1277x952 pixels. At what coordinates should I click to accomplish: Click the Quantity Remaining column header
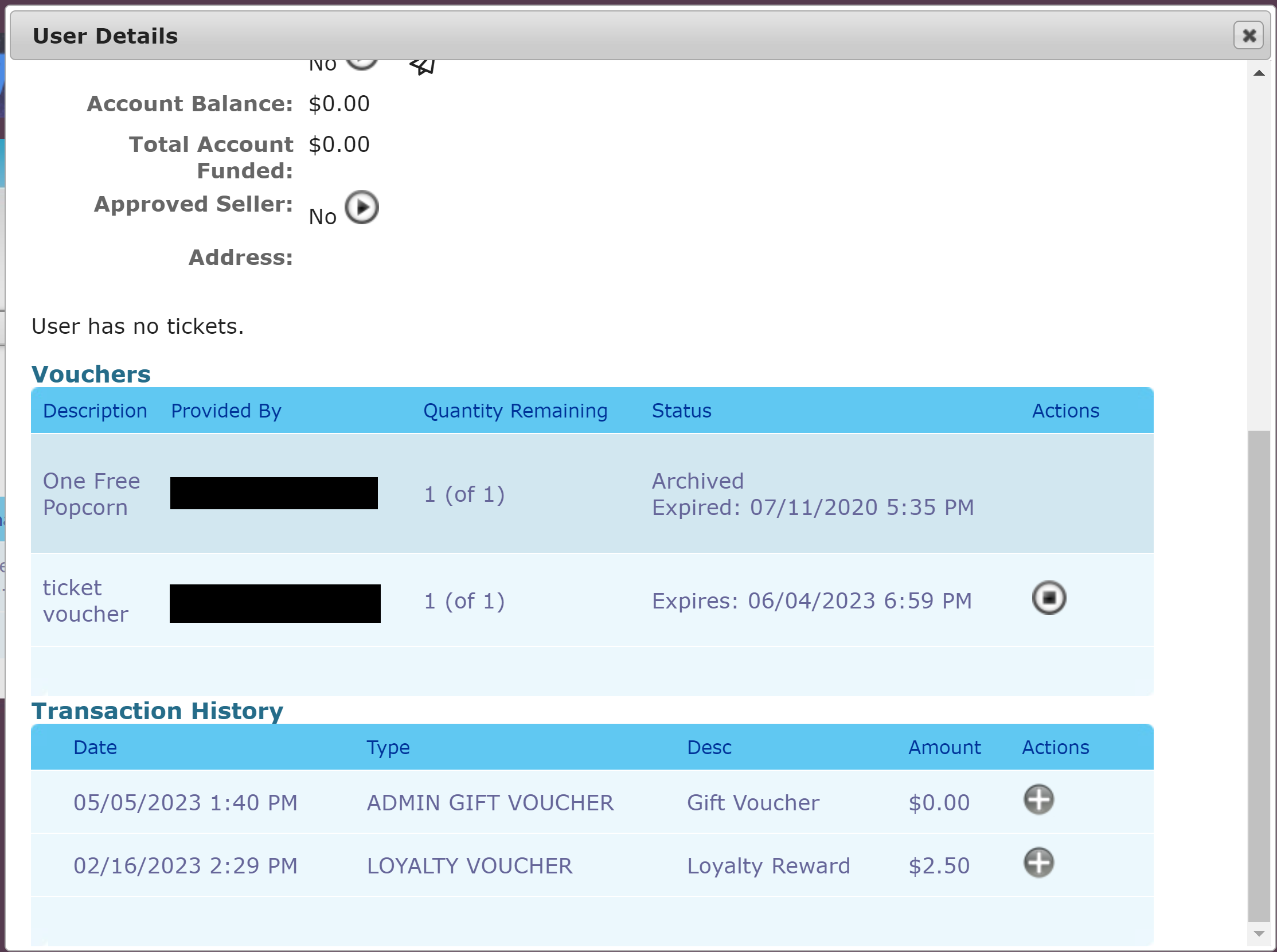[x=515, y=411]
